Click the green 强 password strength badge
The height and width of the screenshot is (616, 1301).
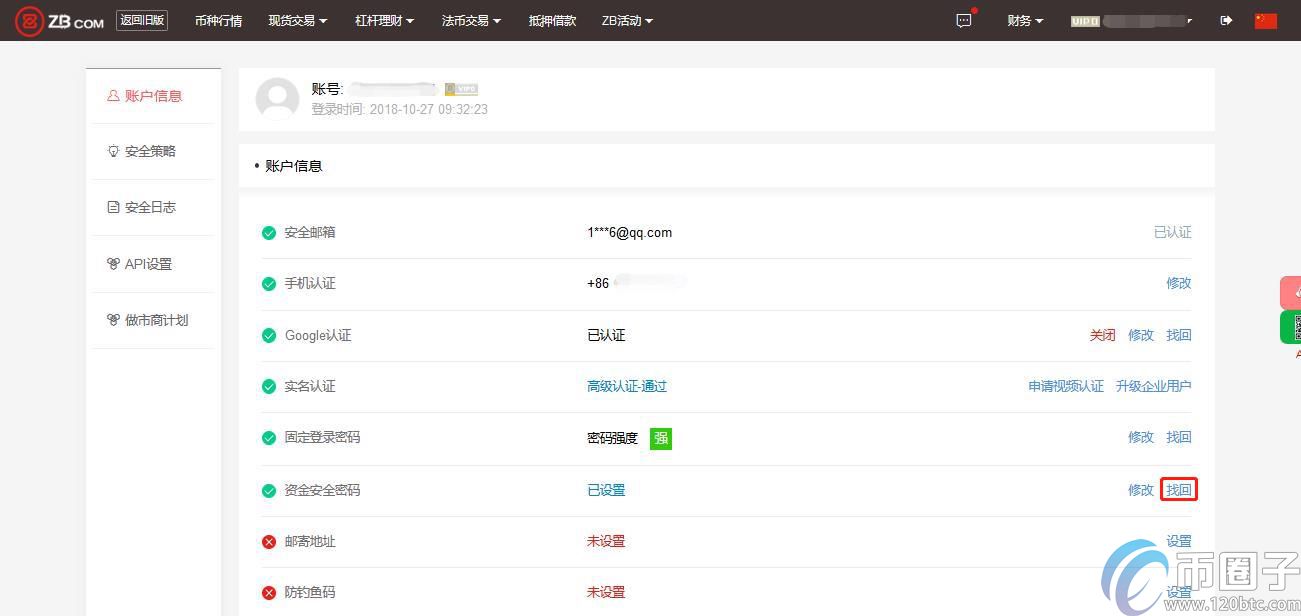coord(661,438)
